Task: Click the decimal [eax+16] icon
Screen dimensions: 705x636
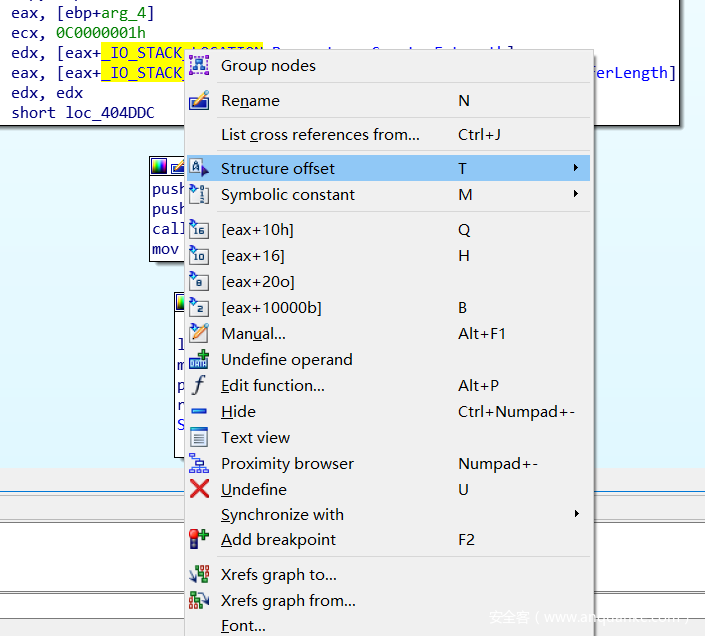Action: point(199,256)
